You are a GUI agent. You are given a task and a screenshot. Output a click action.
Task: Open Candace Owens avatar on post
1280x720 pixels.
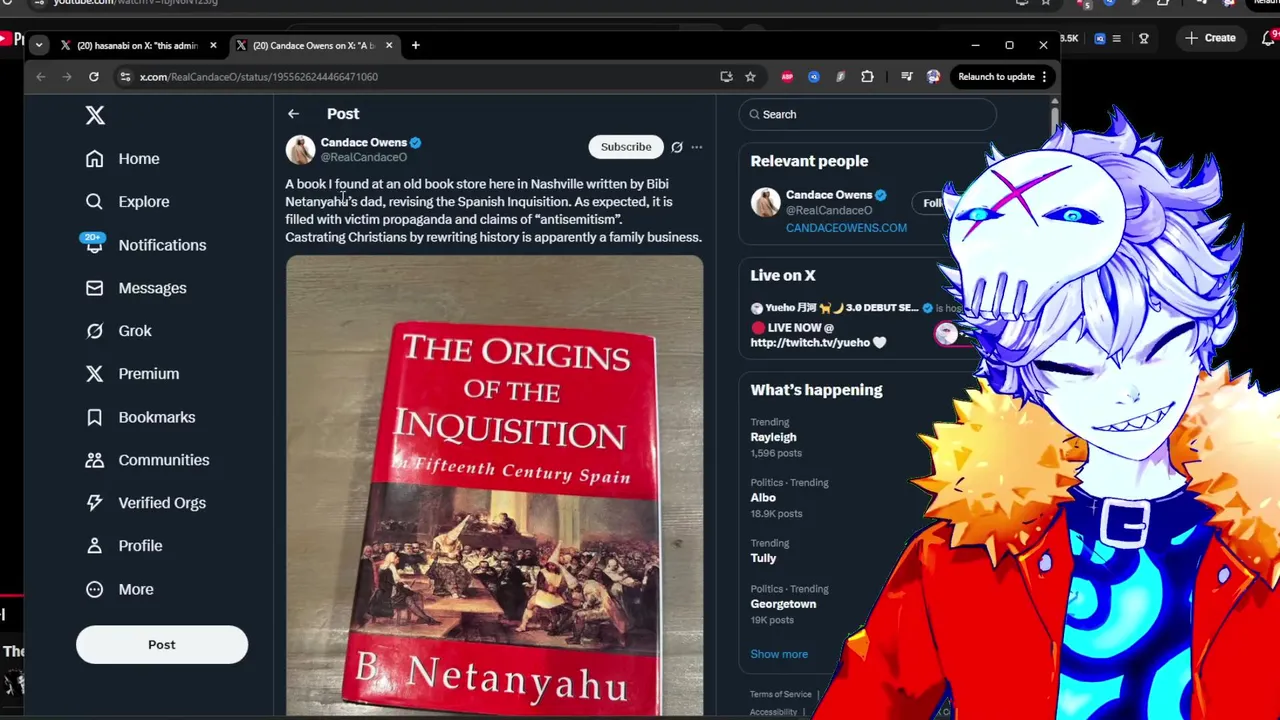click(x=300, y=149)
